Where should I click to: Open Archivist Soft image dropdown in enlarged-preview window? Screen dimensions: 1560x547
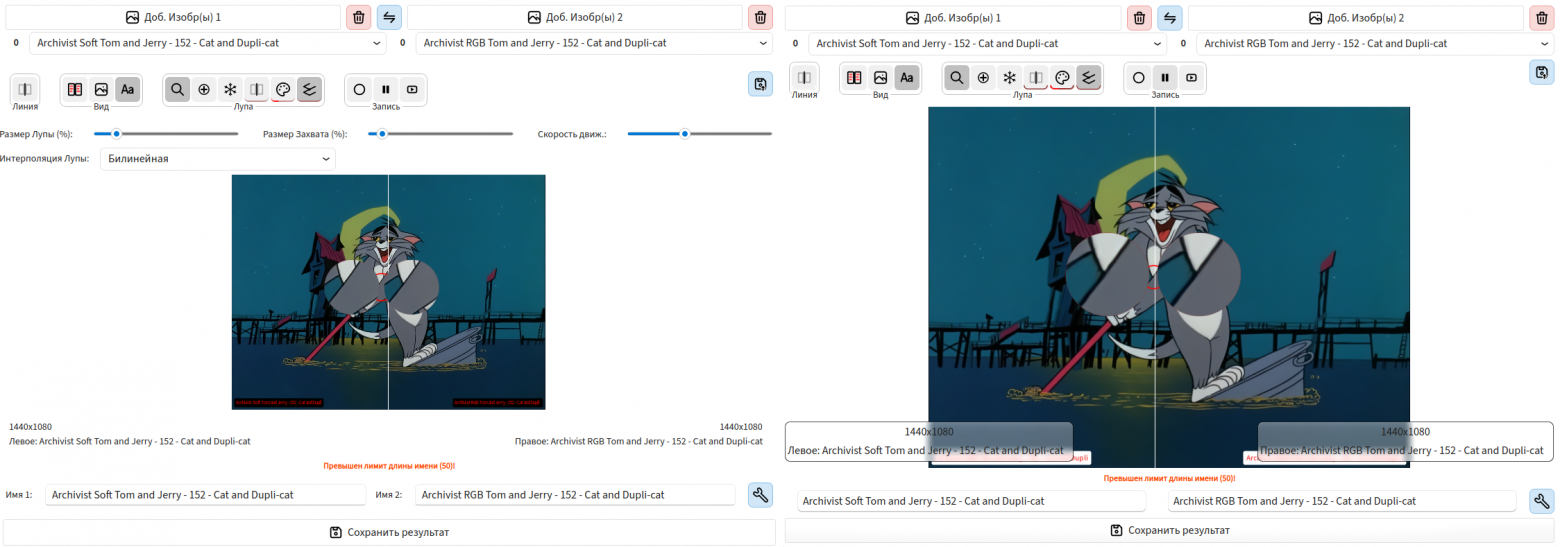click(x=988, y=43)
